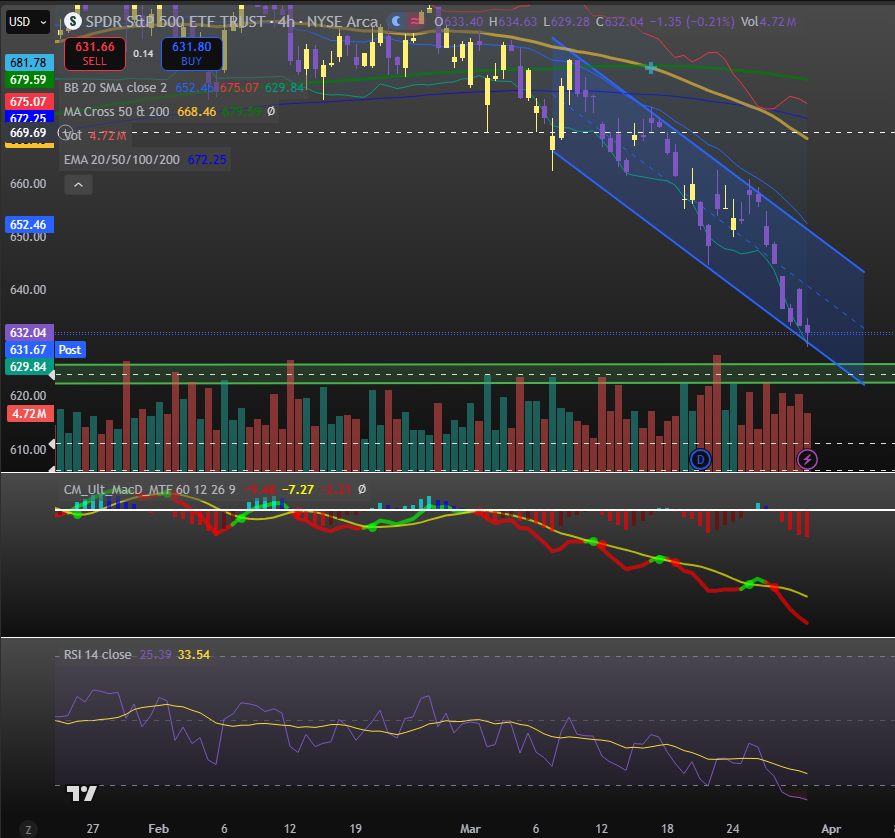Click the purple 632.04 last price label
This screenshot has height=838, width=895.
coord(29,333)
